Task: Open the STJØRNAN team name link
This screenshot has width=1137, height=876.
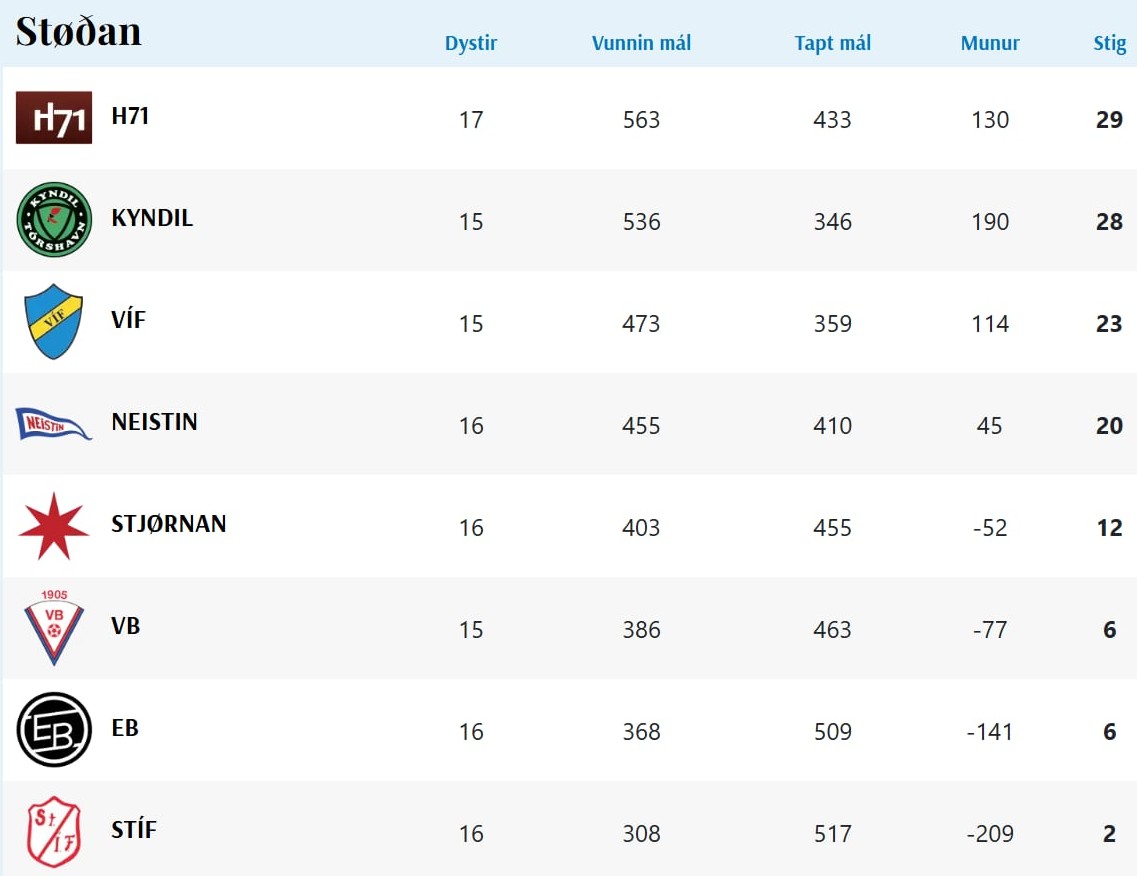Action: [169, 524]
